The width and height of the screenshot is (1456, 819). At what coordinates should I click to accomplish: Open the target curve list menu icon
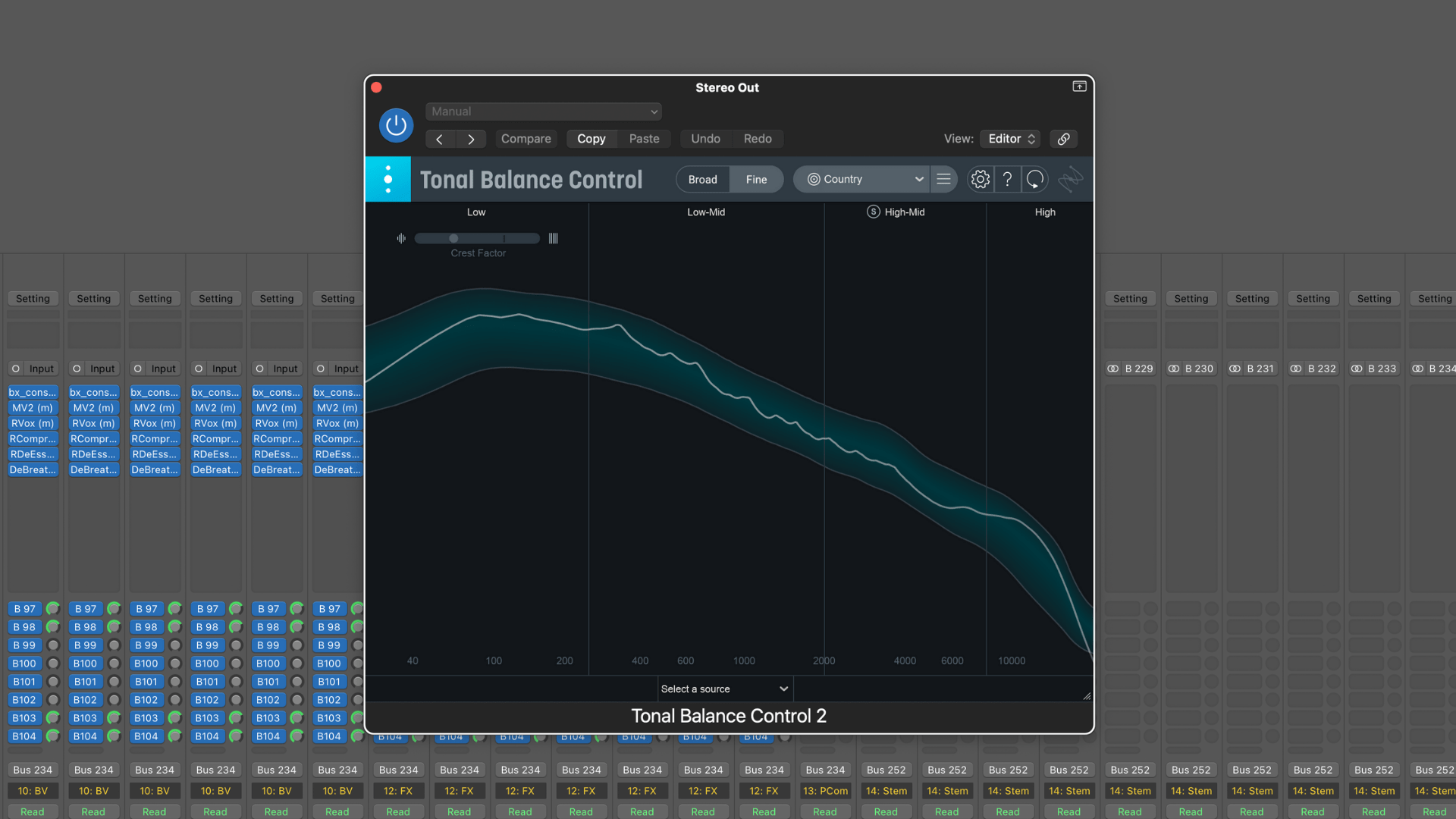click(943, 179)
